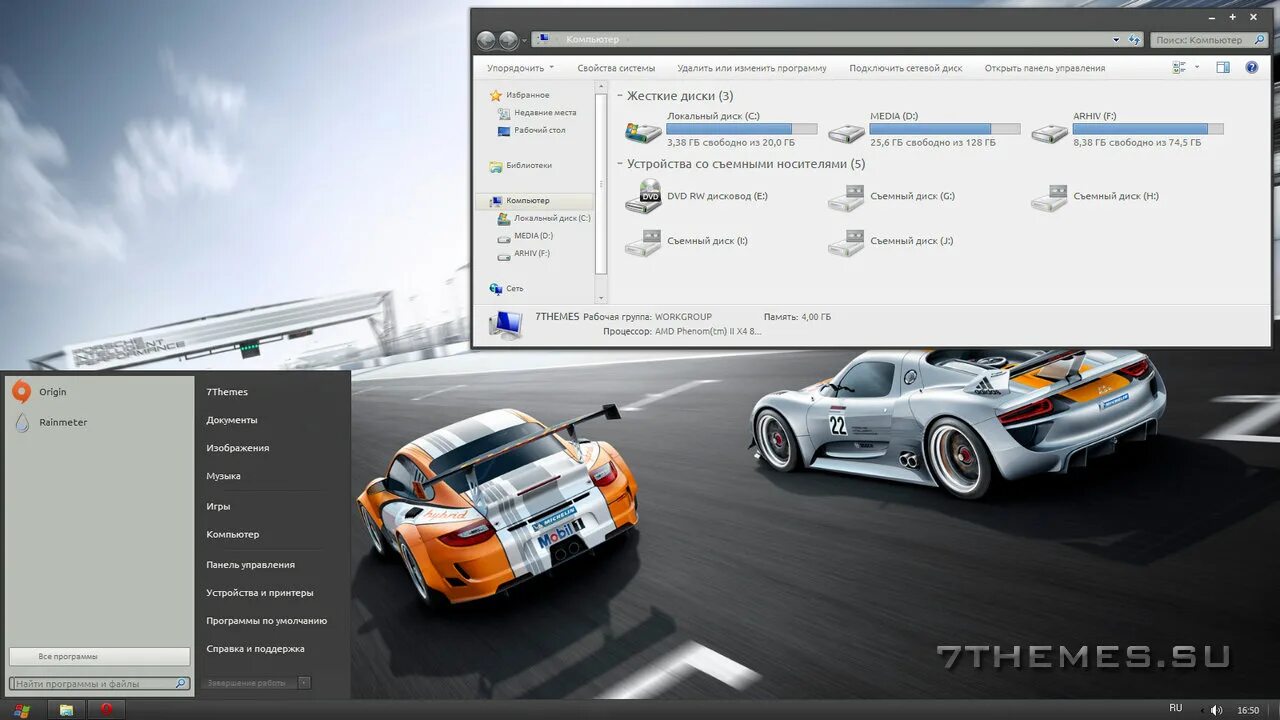
Task: Open Explorer help question icon
Action: coord(1252,68)
